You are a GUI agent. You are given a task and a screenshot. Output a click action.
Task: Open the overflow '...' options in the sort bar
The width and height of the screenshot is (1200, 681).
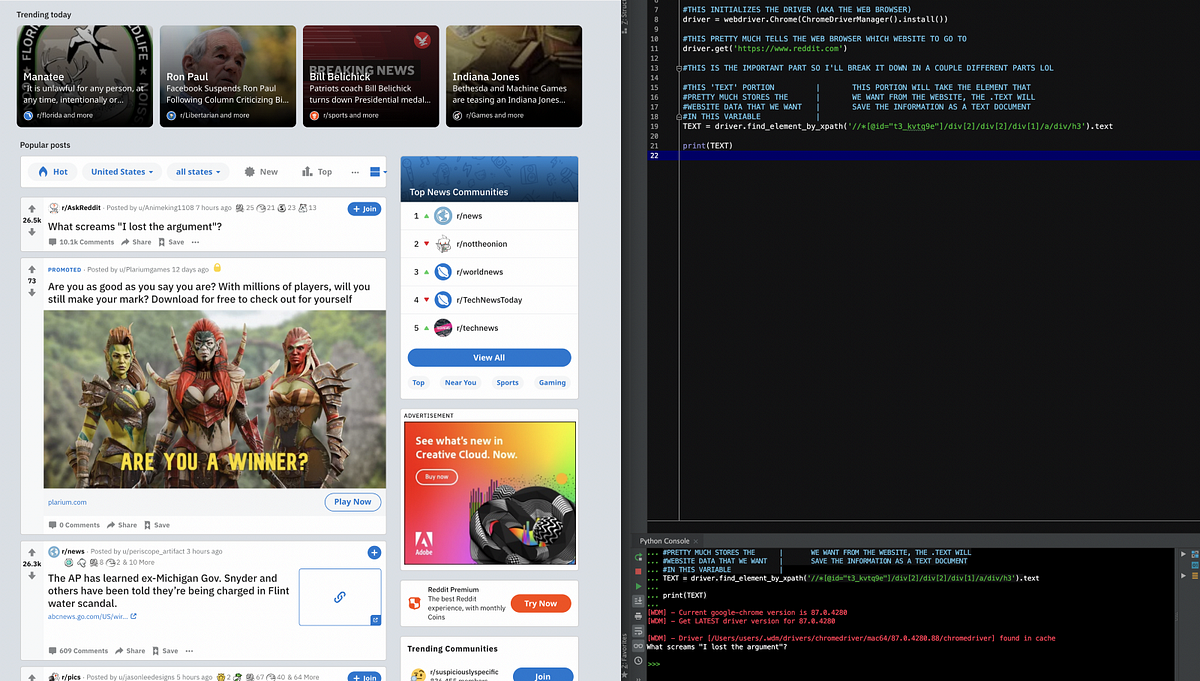click(355, 172)
